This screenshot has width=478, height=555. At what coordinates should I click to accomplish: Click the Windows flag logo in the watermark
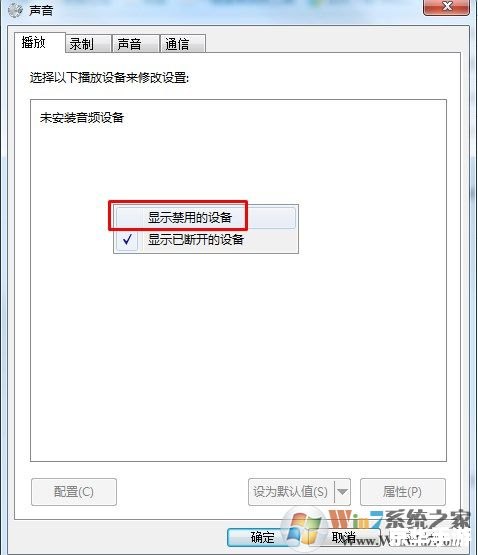point(303,528)
